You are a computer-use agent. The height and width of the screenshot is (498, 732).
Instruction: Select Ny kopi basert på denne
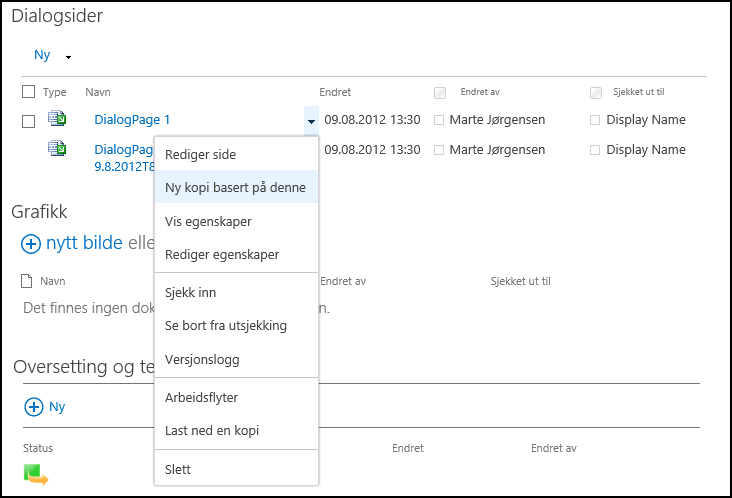click(236, 187)
